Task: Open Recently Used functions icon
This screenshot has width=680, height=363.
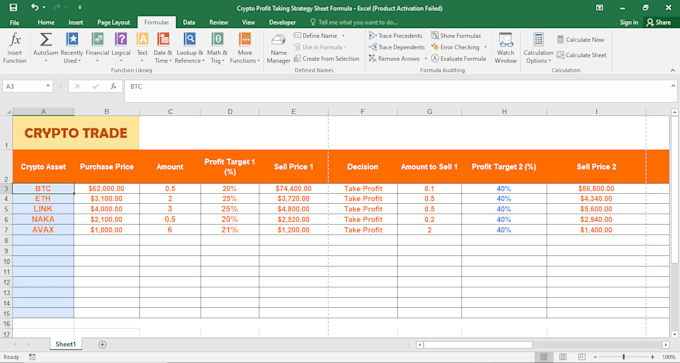Action: (x=72, y=40)
